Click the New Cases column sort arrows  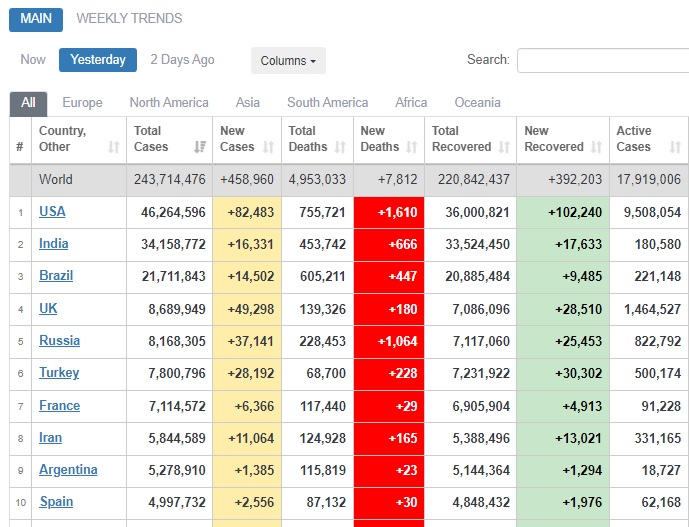click(269, 147)
